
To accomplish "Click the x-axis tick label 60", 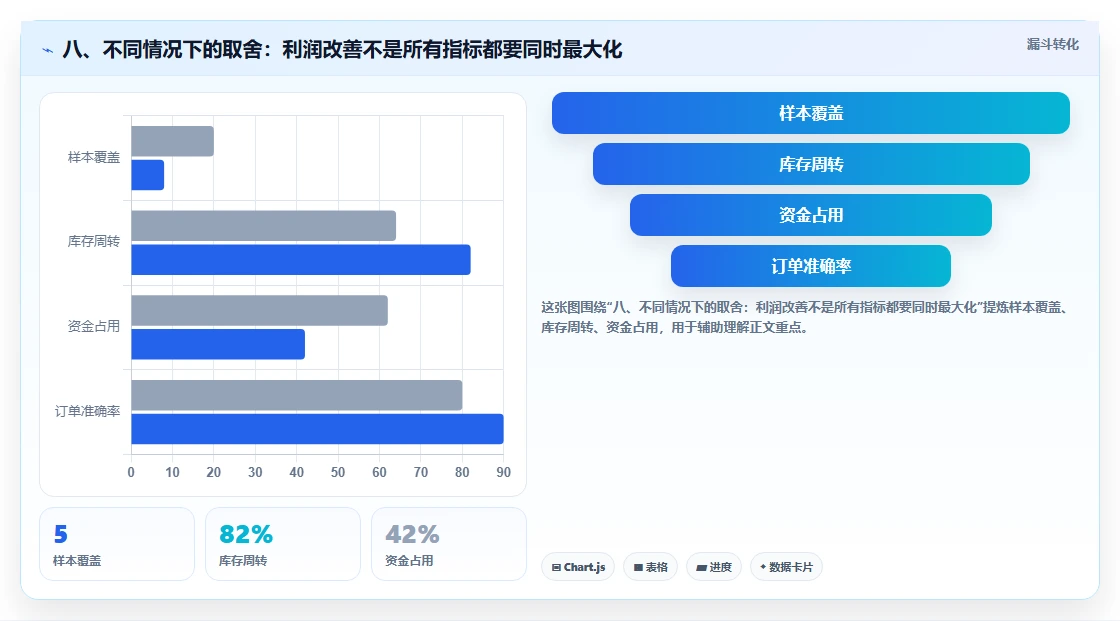I will [x=379, y=472].
